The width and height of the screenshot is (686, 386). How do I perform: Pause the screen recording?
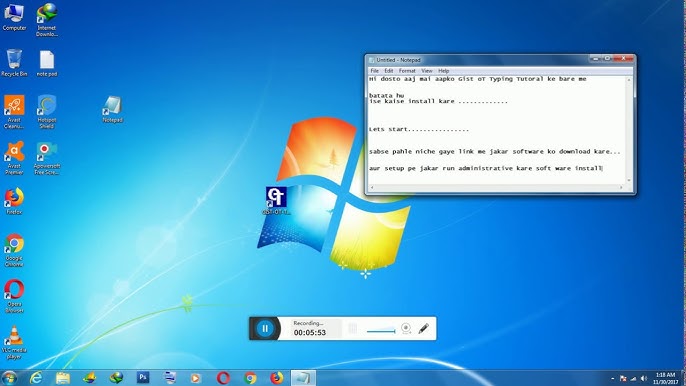click(x=265, y=328)
